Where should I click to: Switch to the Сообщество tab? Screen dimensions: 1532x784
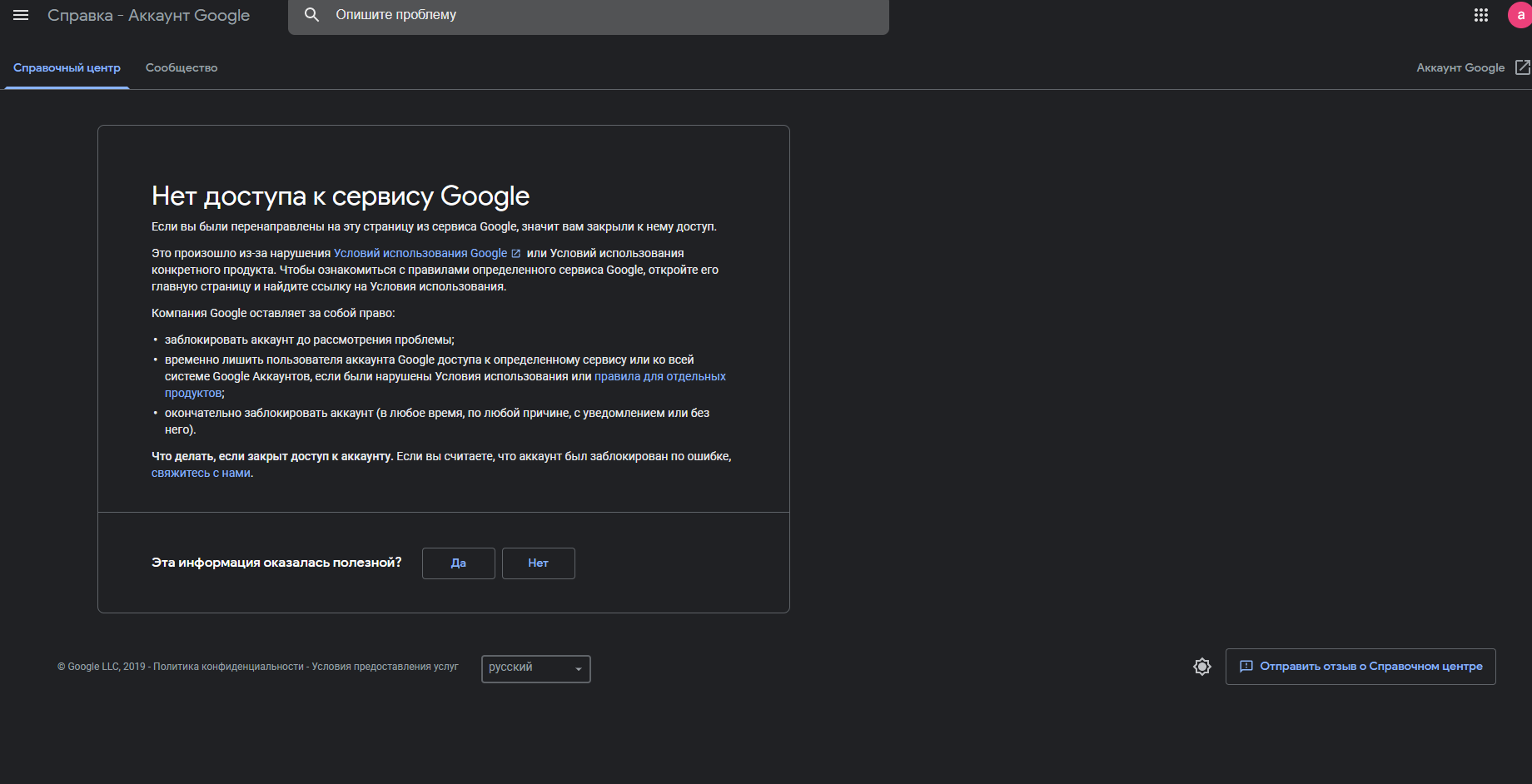(x=182, y=68)
